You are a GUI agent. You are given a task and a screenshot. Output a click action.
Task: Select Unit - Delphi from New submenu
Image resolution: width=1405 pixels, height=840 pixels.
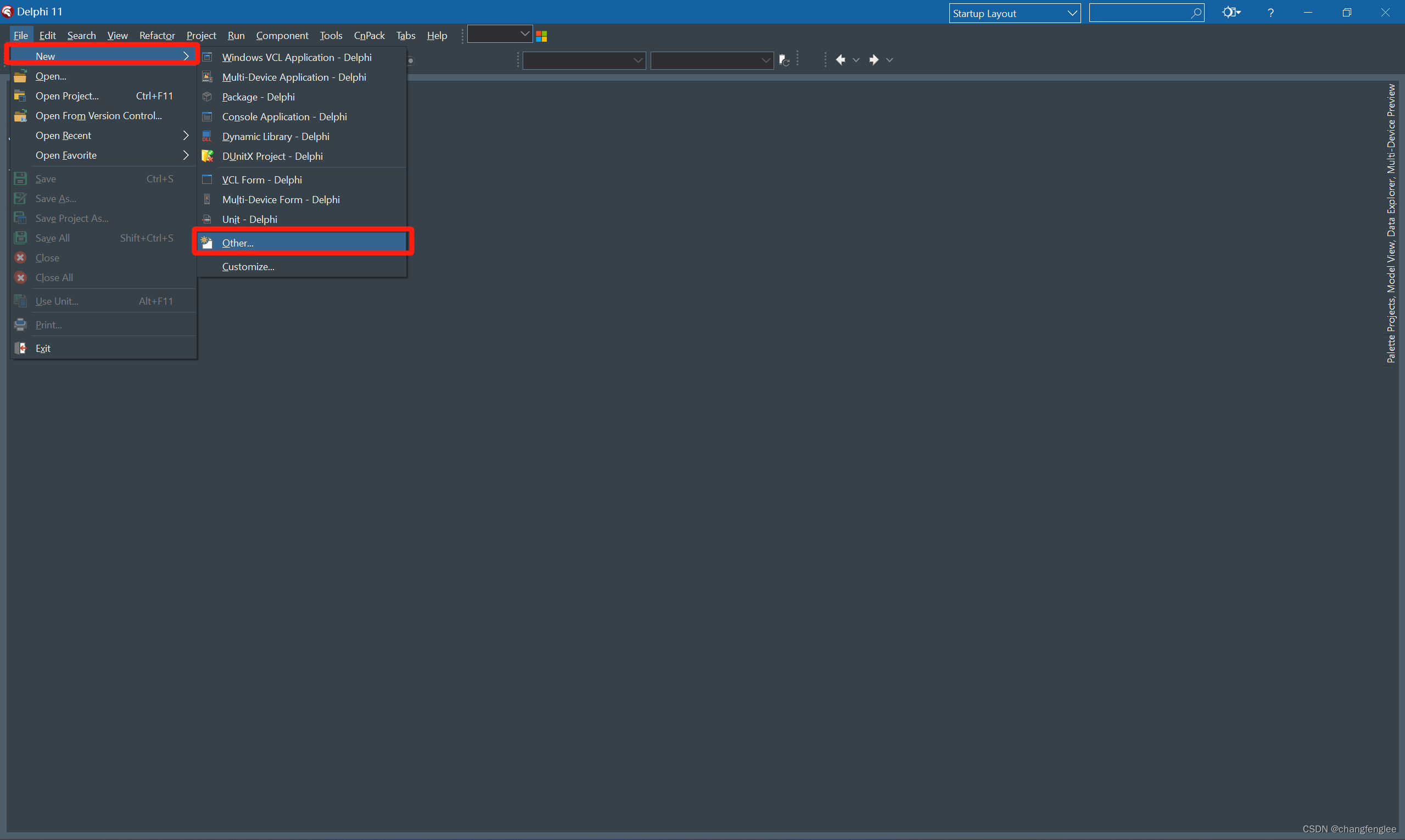[251, 218]
